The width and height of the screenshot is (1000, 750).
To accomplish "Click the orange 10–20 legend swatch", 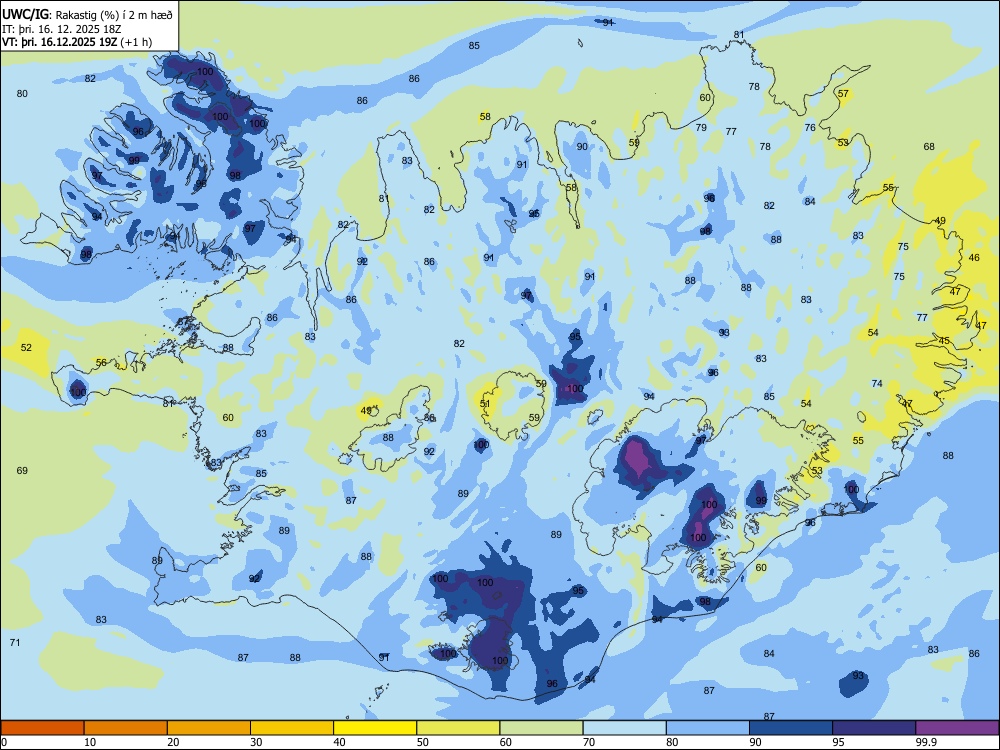I will click(x=126, y=728).
